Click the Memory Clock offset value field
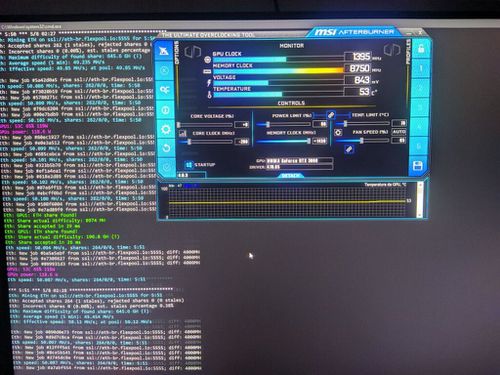Viewport: 500px width, 375px height. [x=320, y=141]
